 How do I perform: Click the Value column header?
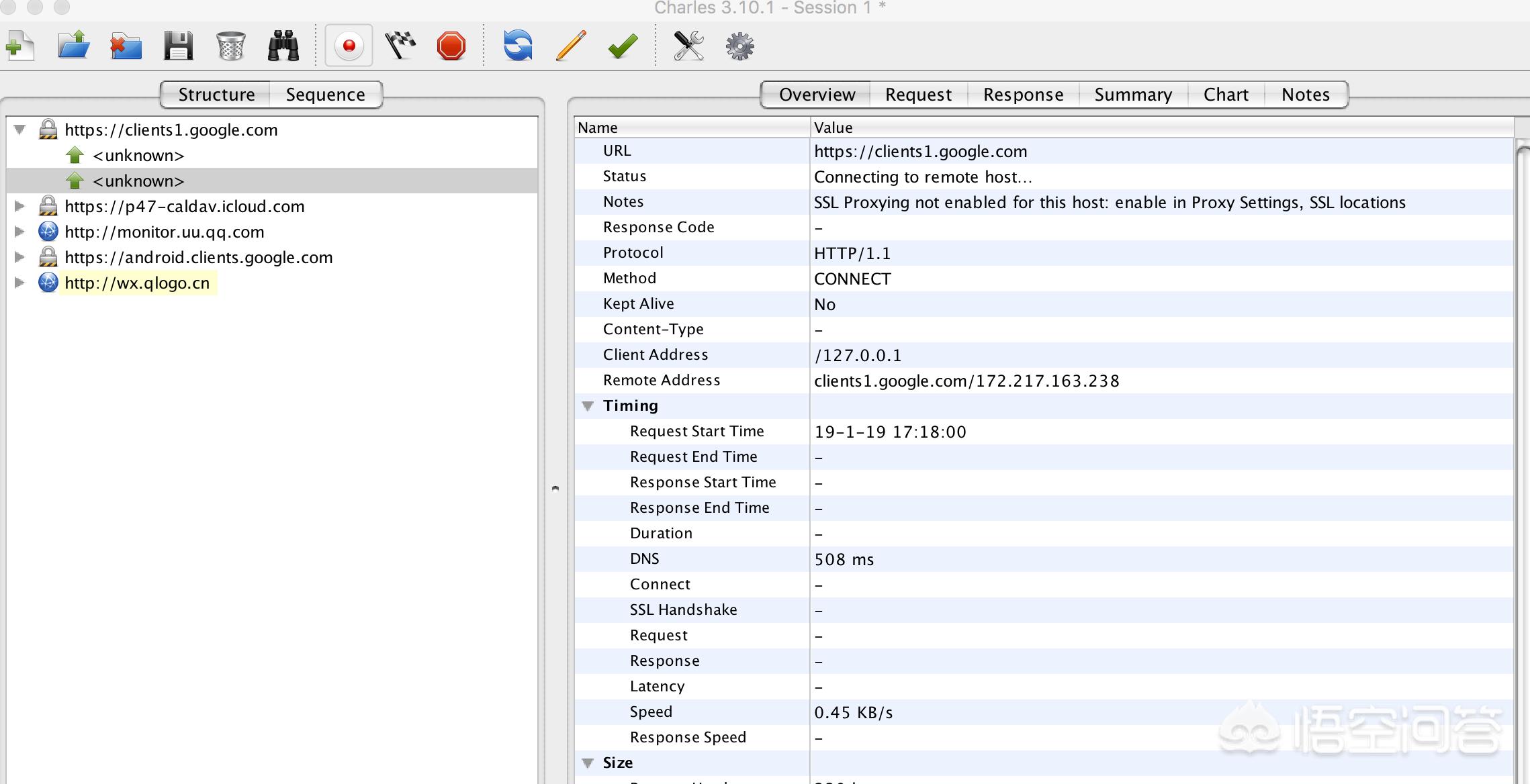[1162, 128]
